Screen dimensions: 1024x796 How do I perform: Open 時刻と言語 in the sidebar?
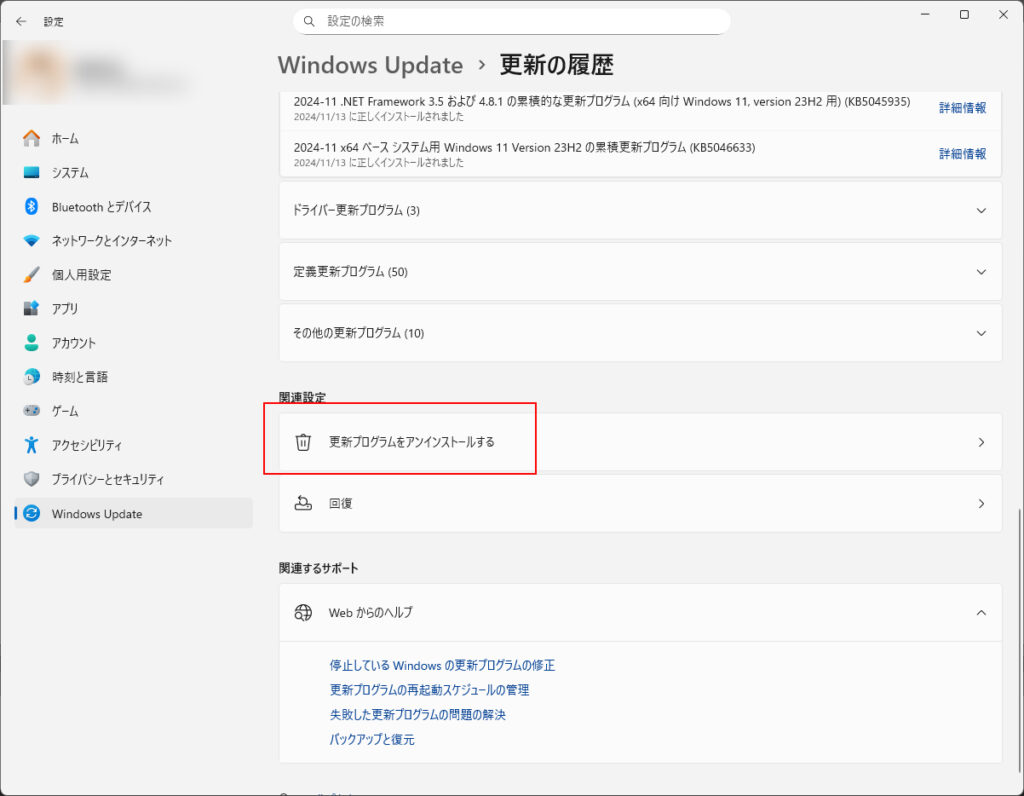(79, 377)
